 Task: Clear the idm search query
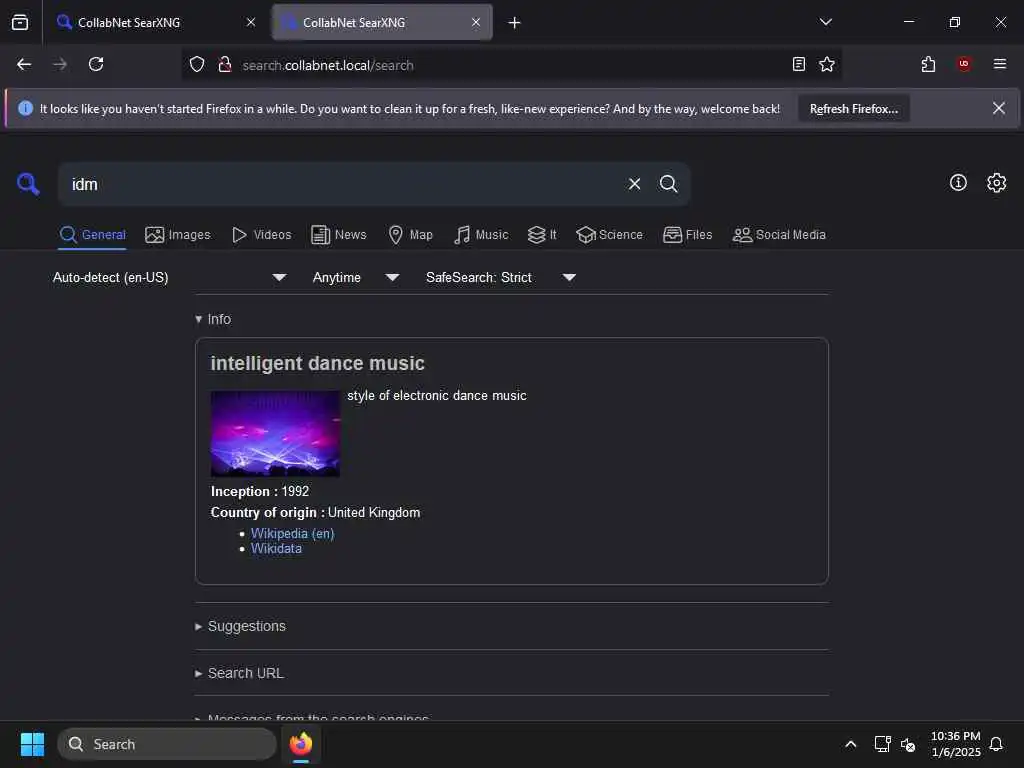point(634,184)
